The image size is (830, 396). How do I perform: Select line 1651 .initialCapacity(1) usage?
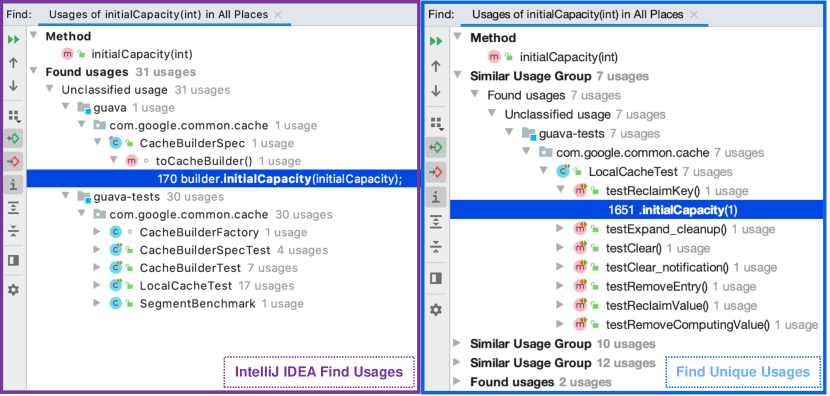(637, 210)
